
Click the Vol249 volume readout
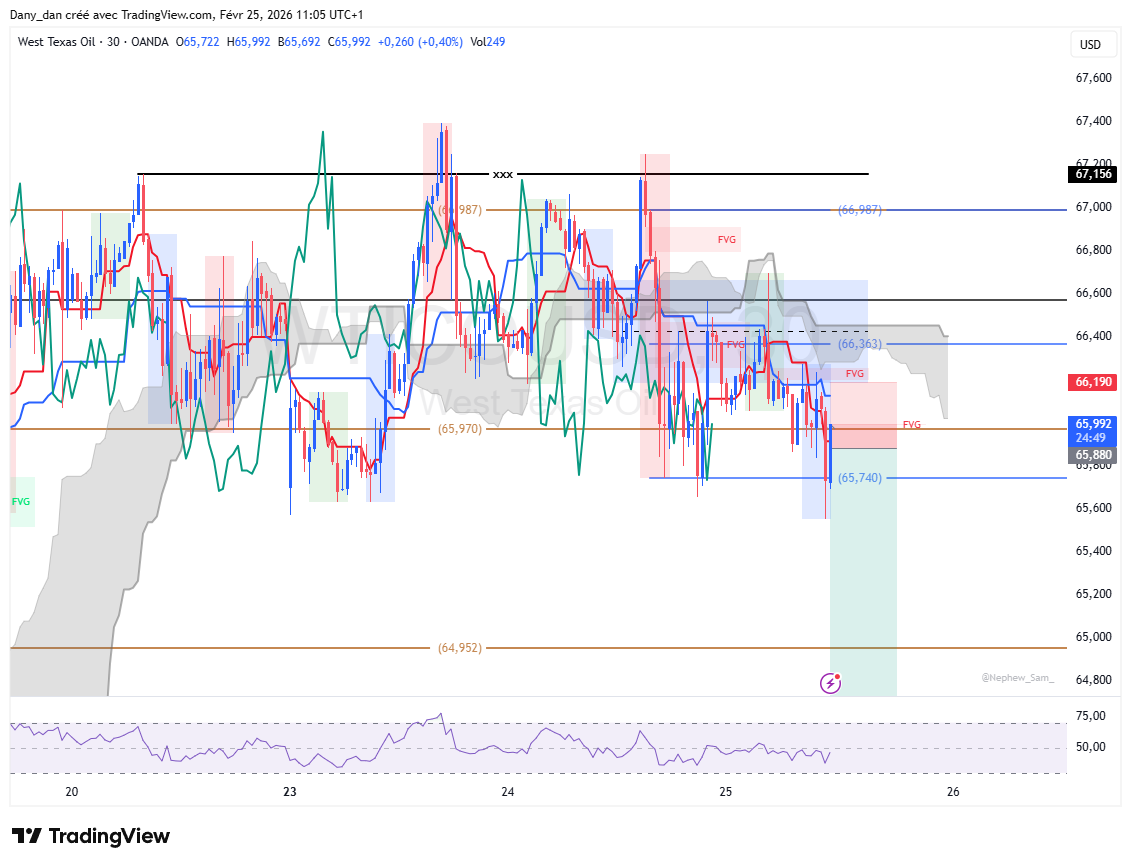point(488,42)
